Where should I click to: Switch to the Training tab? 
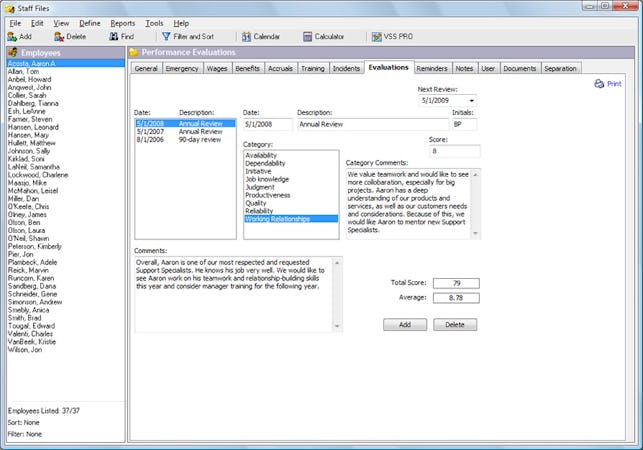tap(312, 69)
